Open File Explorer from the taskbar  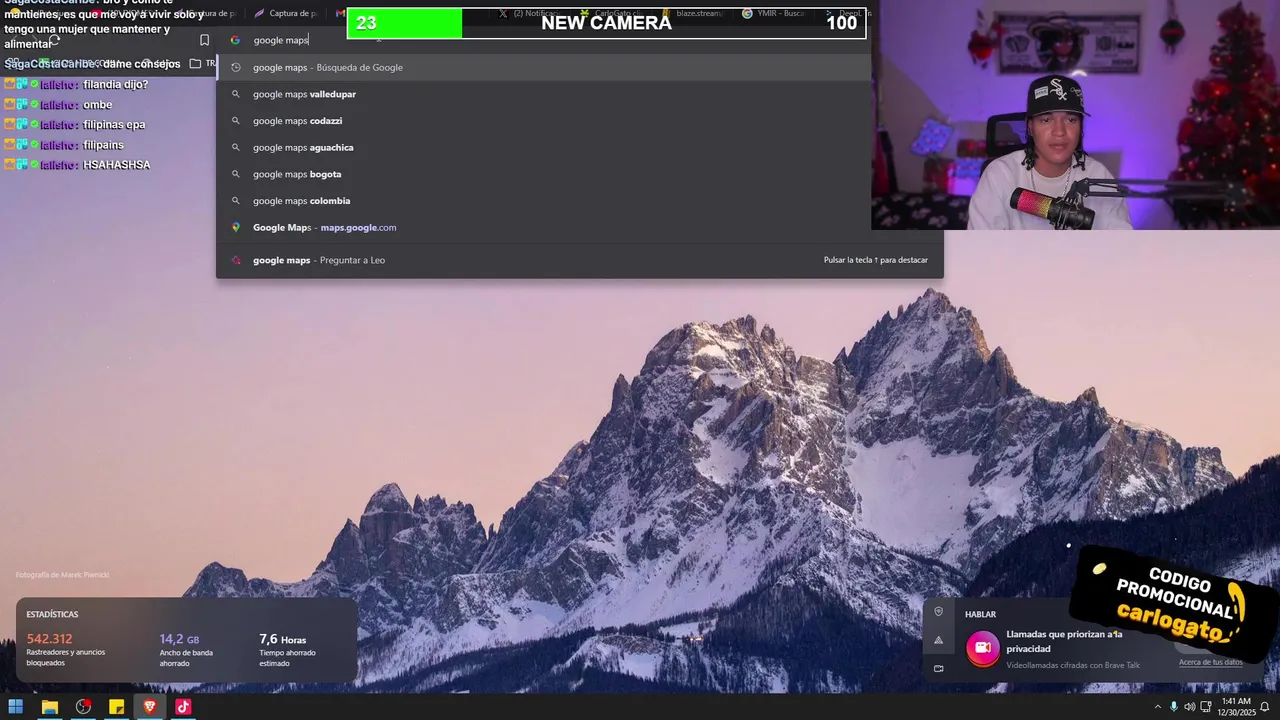(x=49, y=707)
